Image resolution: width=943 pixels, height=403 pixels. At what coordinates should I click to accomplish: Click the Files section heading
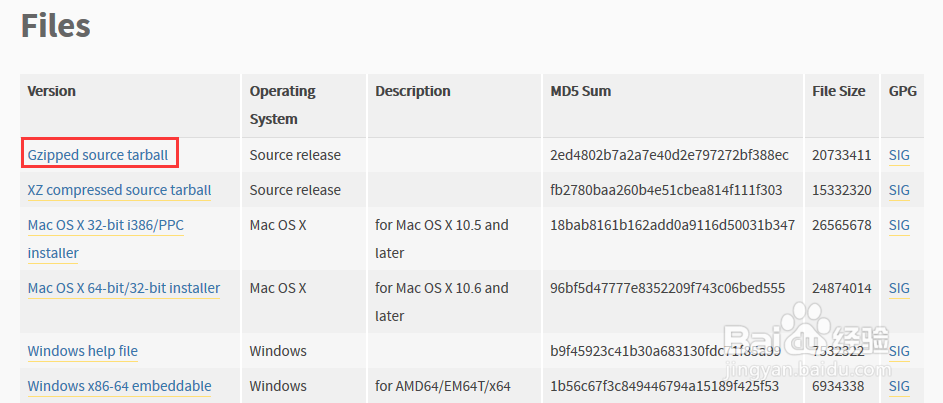[56, 26]
